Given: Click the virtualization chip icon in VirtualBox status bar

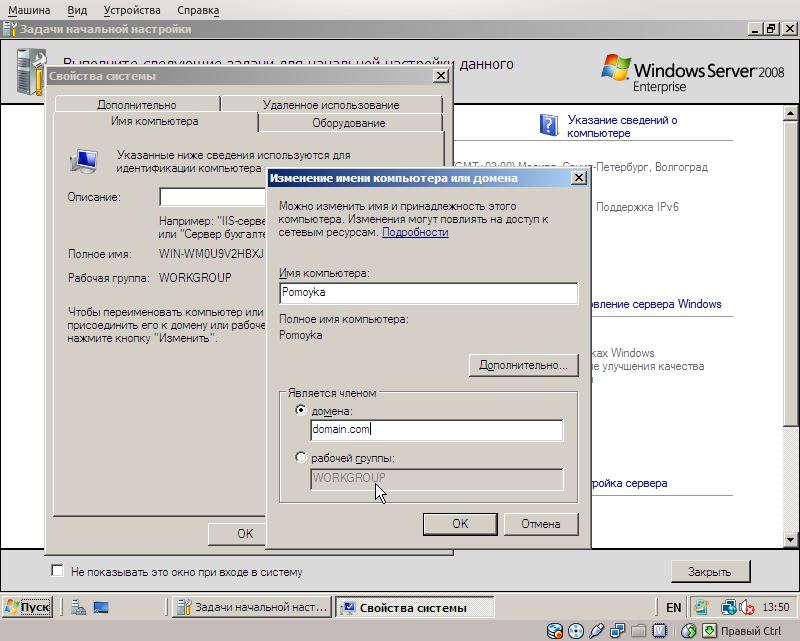Looking at the screenshot, I should click(x=660, y=631).
